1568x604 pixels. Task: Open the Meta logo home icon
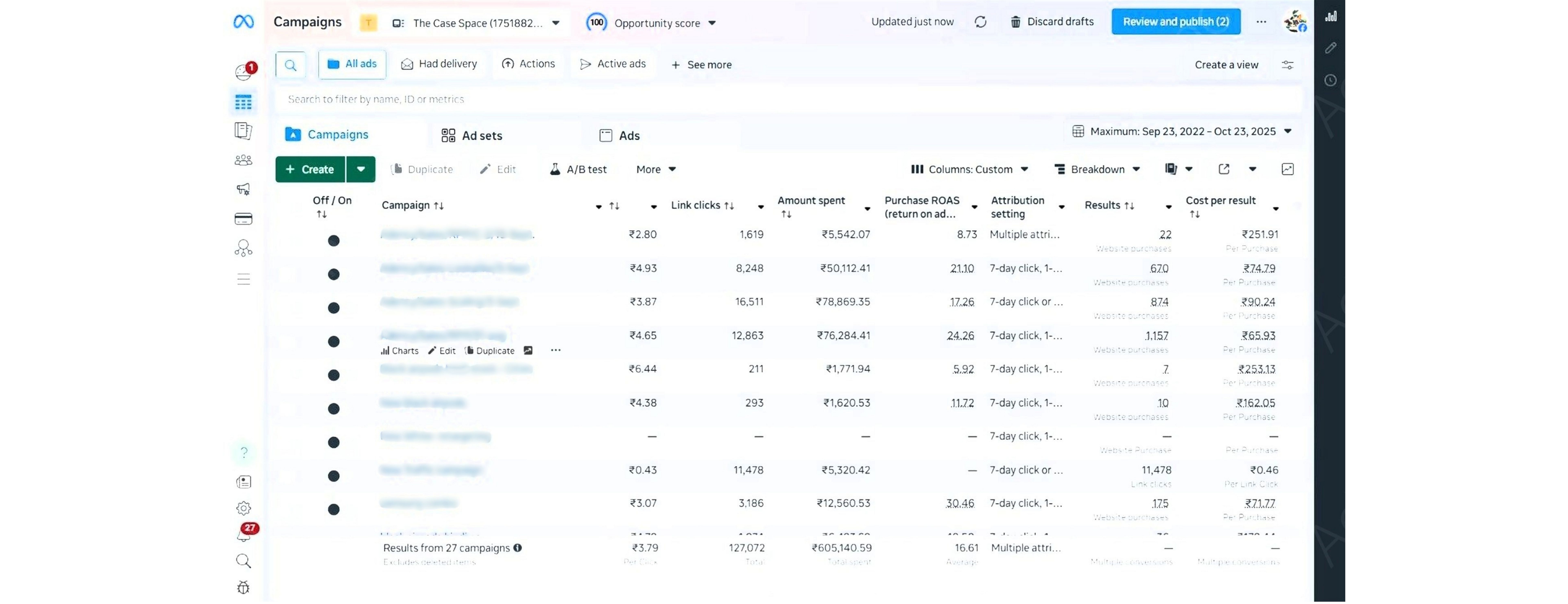[x=243, y=22]
